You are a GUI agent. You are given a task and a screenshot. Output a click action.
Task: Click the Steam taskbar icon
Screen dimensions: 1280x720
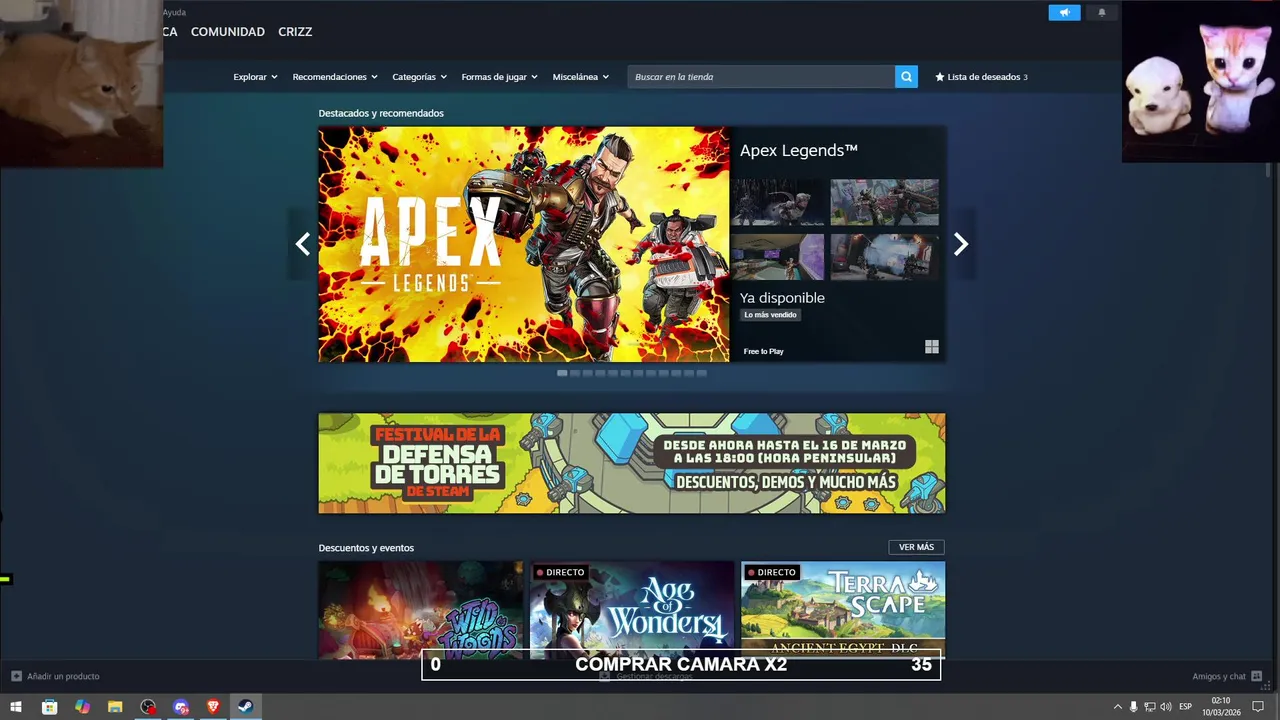pyautogui.click(x=246, y=707)
